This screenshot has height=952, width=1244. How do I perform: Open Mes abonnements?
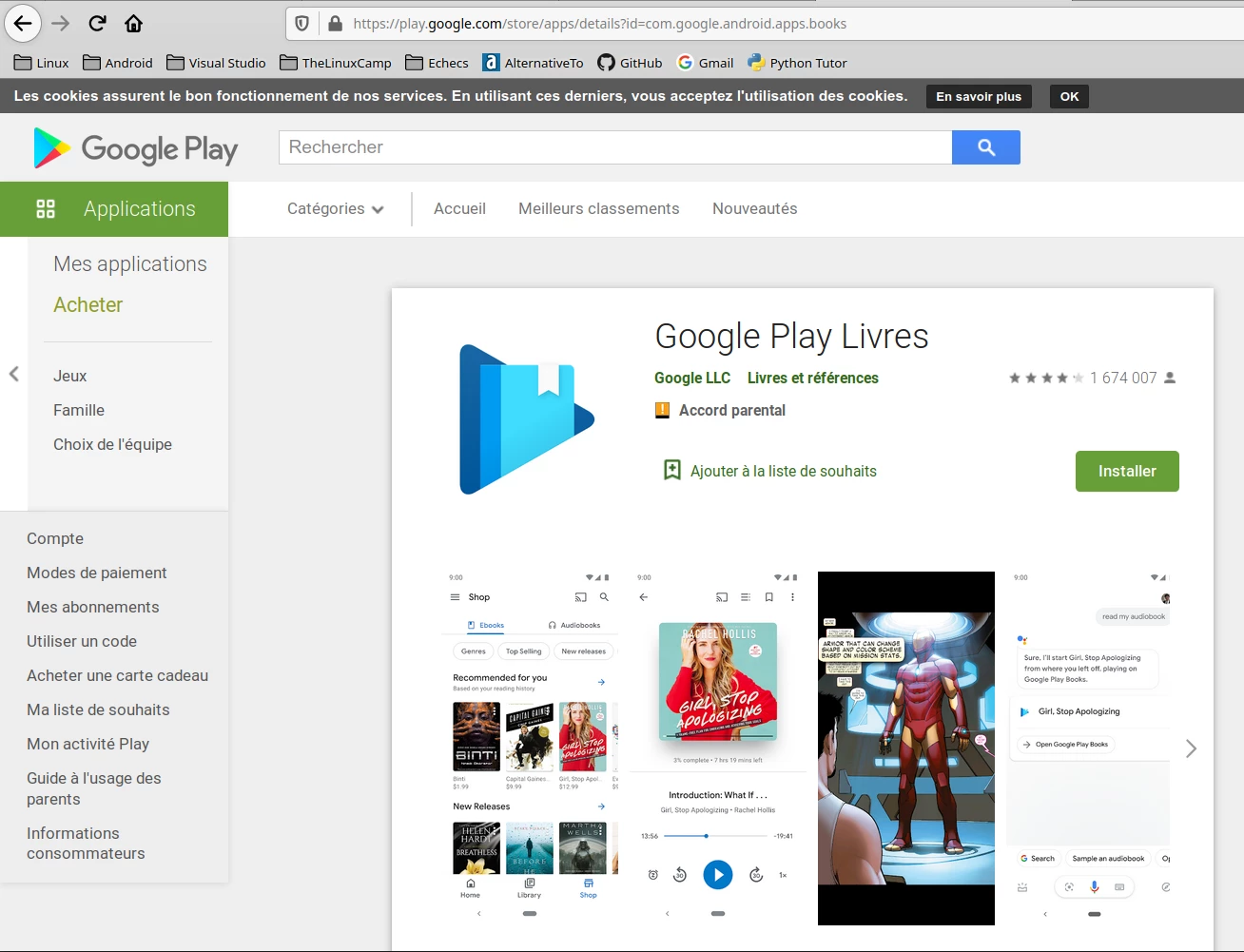93,607
